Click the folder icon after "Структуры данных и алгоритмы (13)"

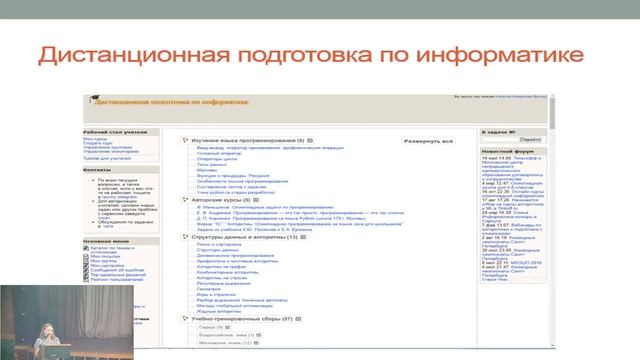tap(303, 237)
